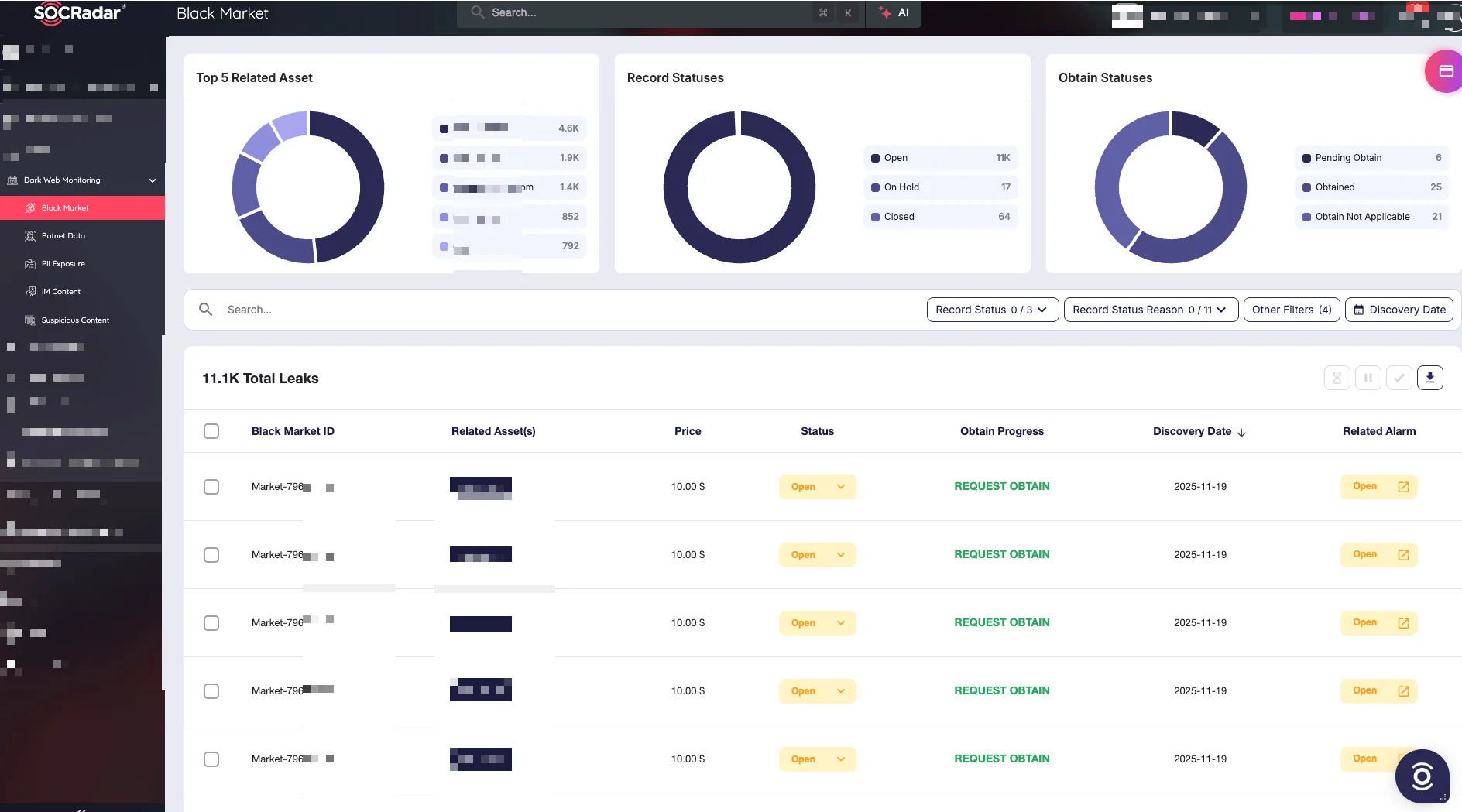Viewport: 1462px width, 812px height.
Task: Export leaks using the download icon
Action: pyautogui.click(x=1430, y=378)
